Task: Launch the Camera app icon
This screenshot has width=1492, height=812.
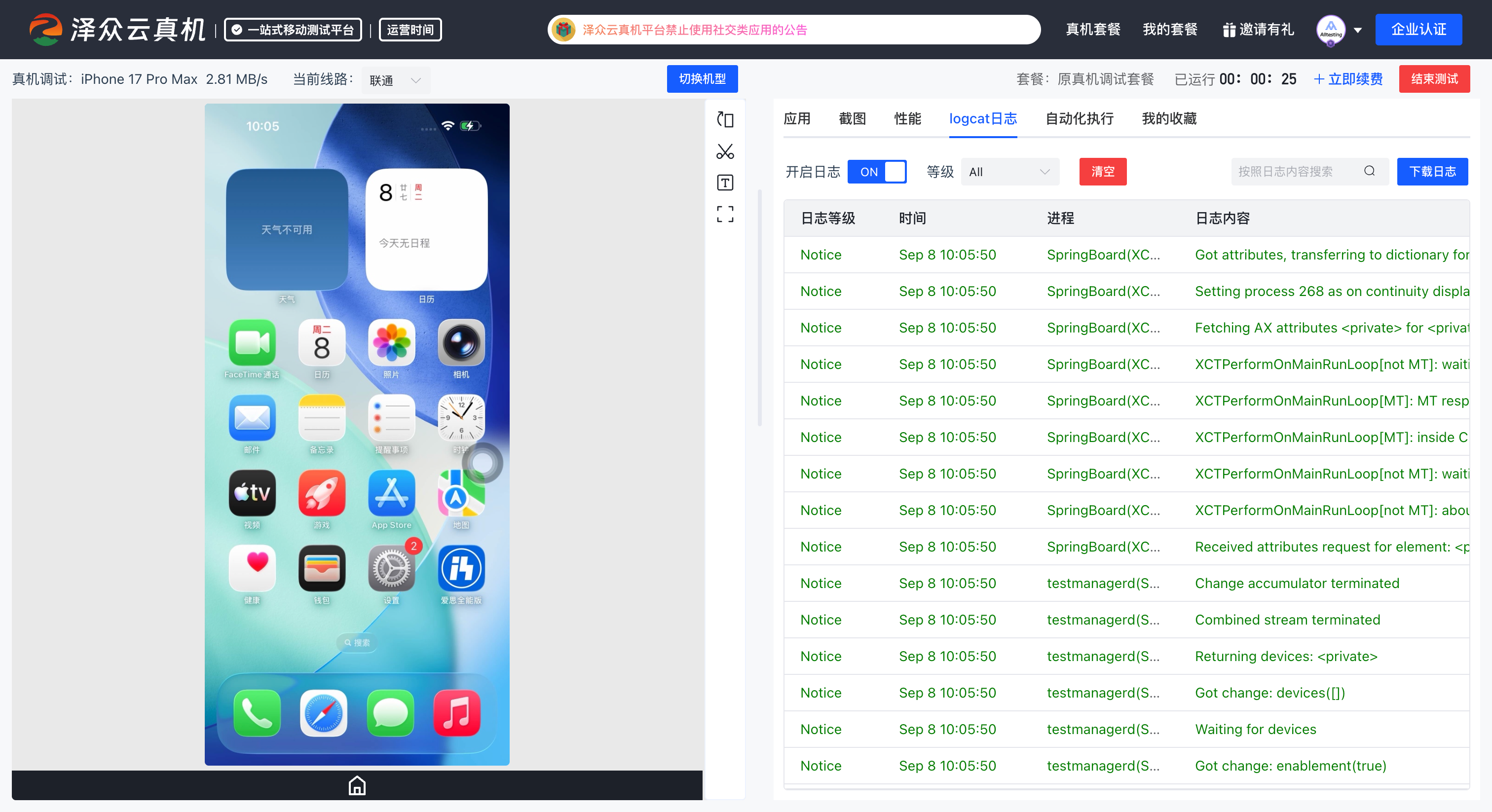Action: coord(461,343)
